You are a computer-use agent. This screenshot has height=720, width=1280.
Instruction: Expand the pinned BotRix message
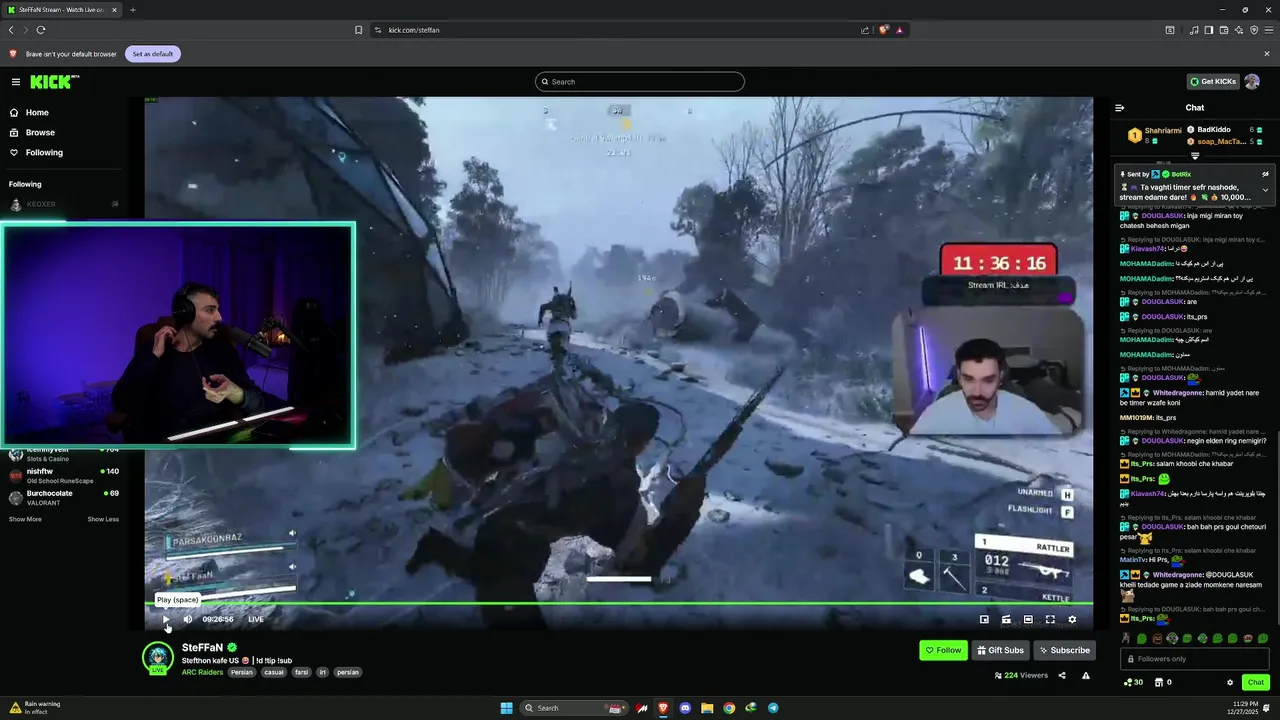1265,190
